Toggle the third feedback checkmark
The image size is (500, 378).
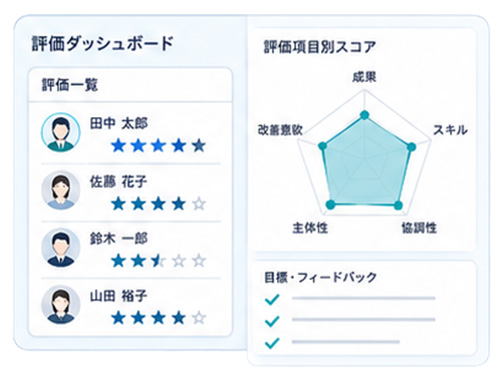point(272,343)
